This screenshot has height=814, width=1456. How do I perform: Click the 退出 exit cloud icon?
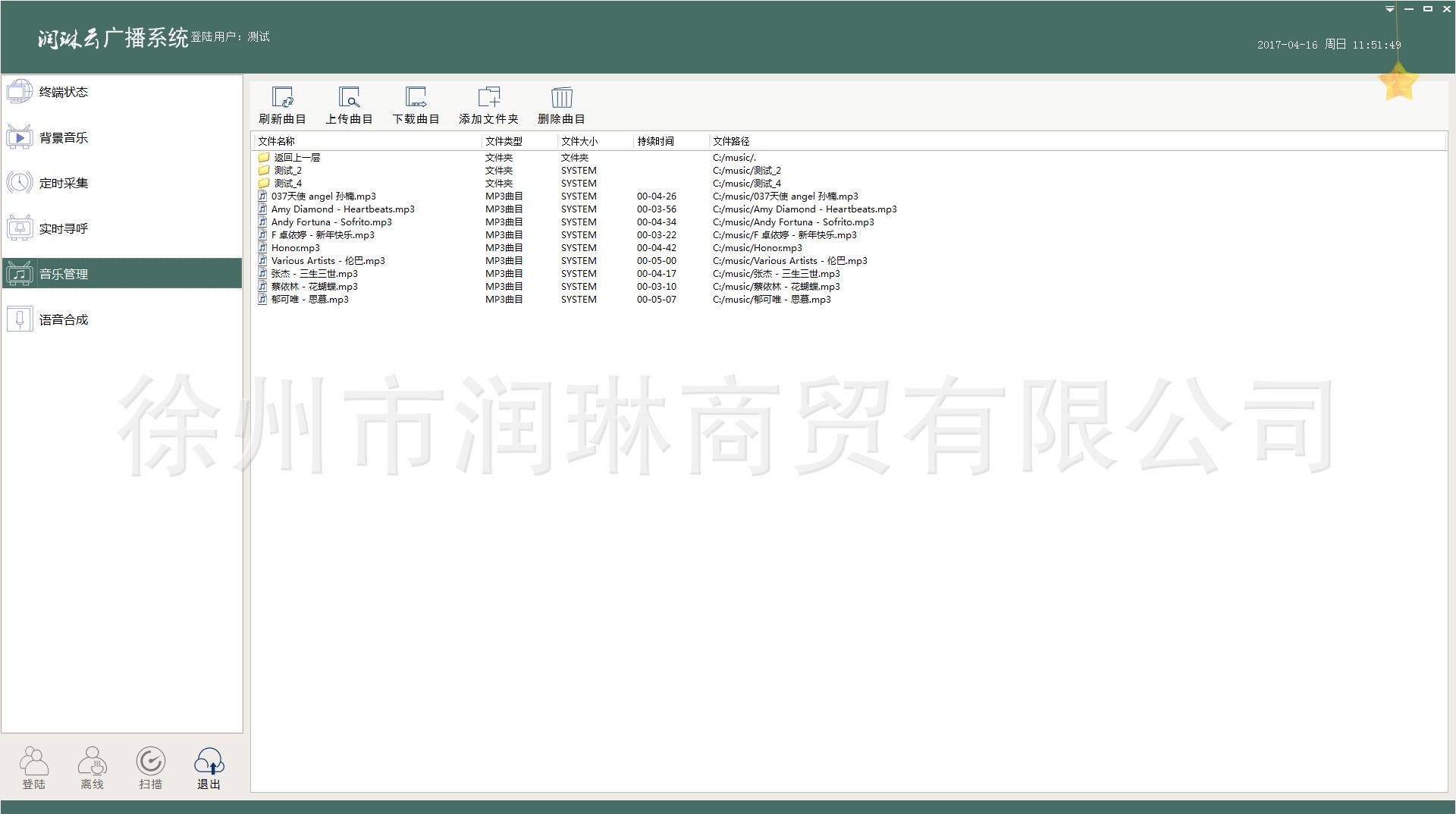[x=209, y=761]
